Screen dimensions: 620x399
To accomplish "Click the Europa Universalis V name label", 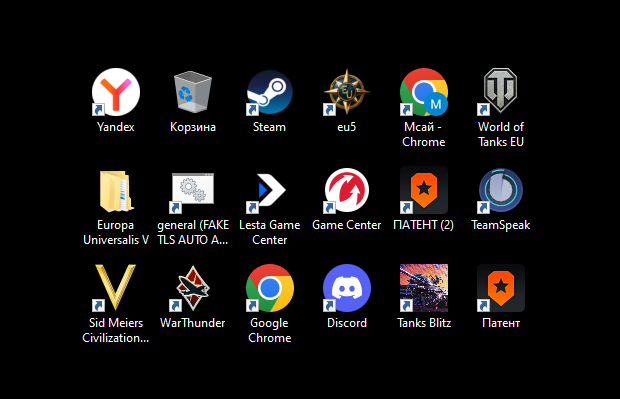I will click(x=116, y=232).
